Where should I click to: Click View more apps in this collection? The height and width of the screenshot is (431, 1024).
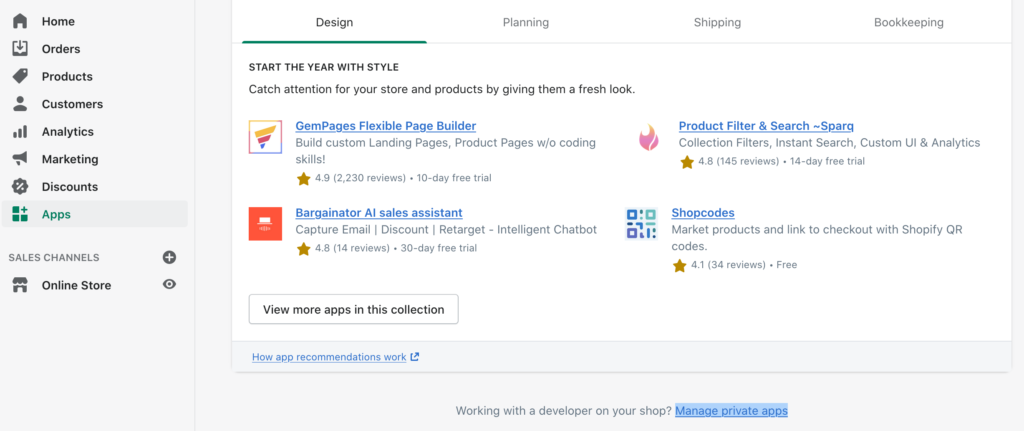coord(353,310)
